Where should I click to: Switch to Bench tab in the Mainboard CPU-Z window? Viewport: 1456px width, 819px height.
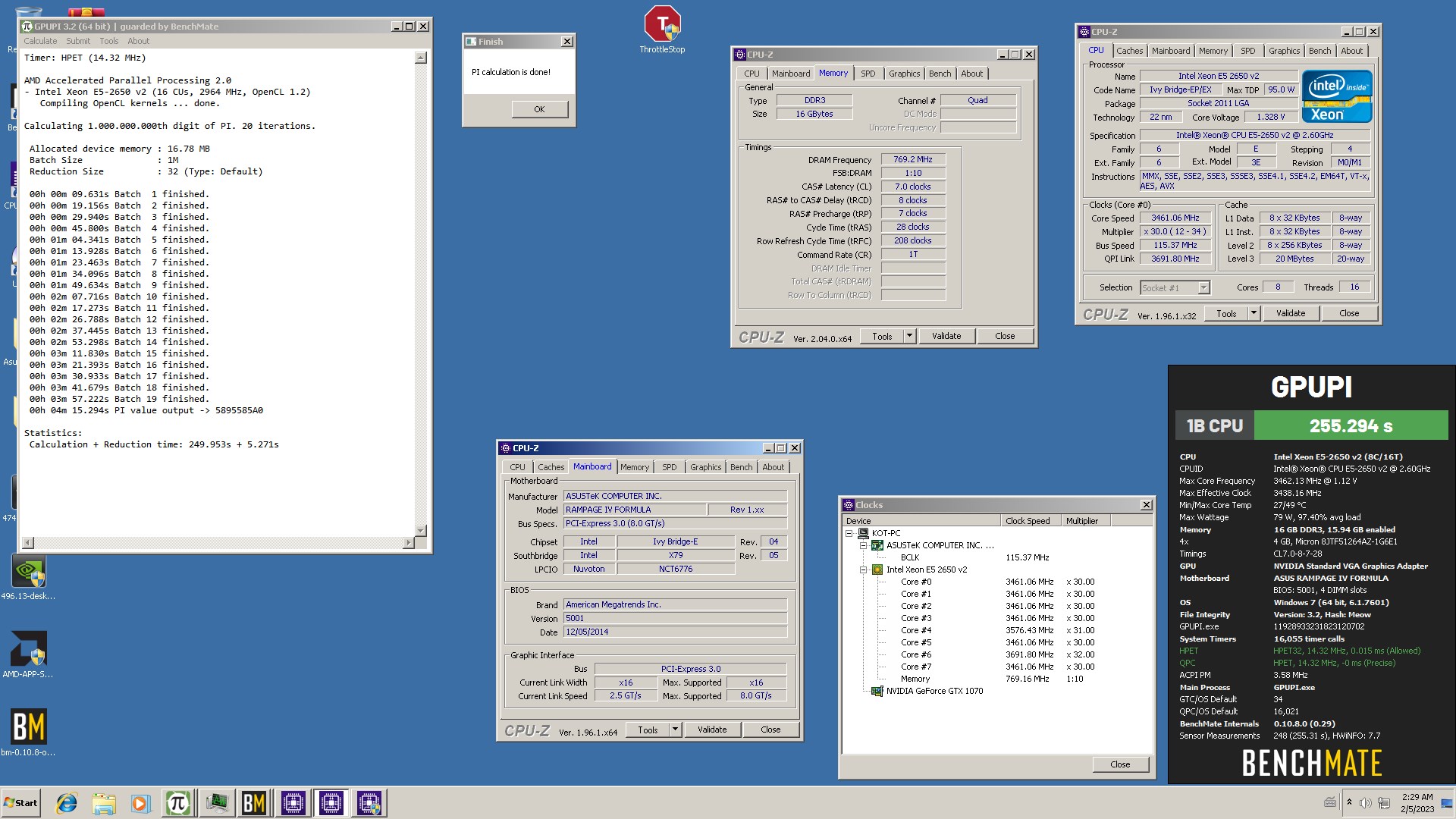tap(741, 467)
